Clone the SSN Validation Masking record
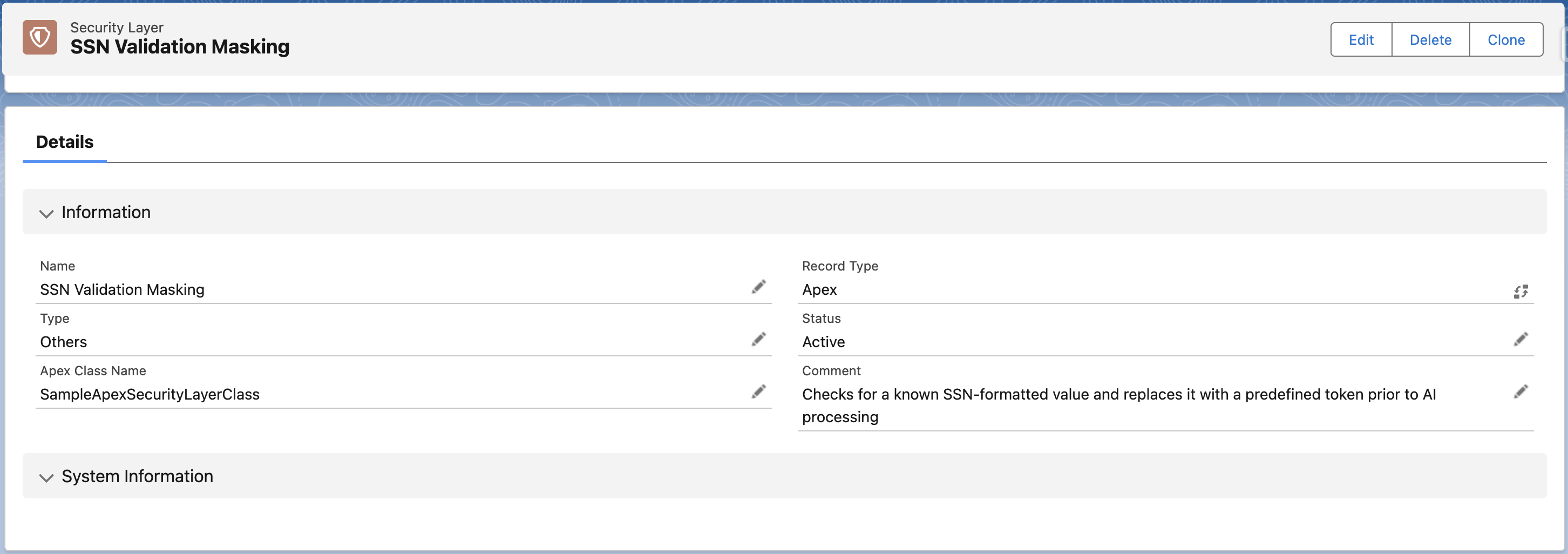The image size is (1568, 554). (1505, 40)
